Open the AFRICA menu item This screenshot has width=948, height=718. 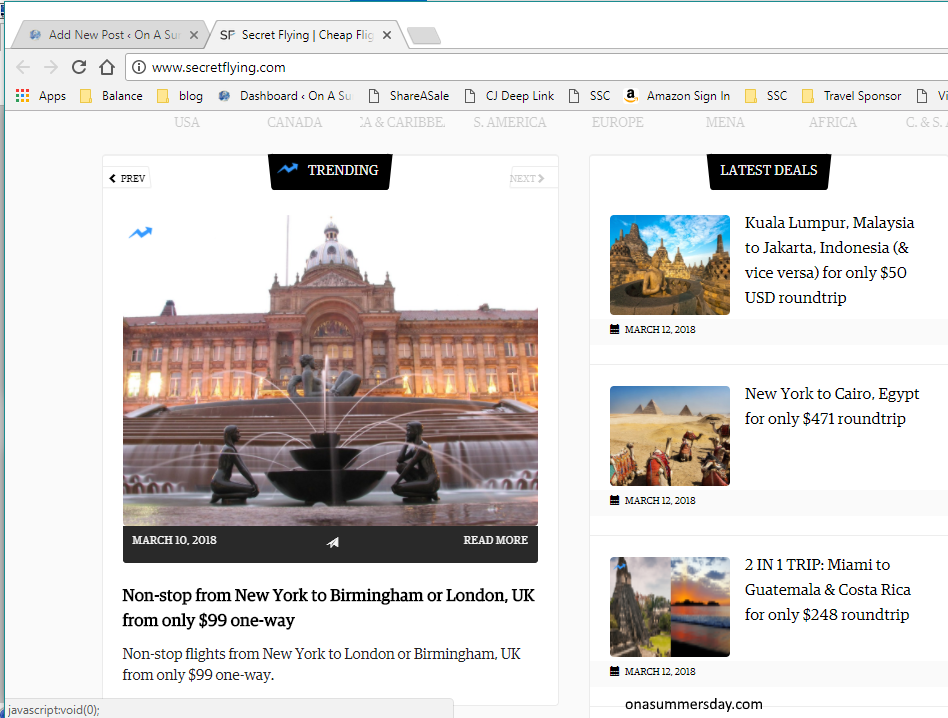tap(833, 122)
